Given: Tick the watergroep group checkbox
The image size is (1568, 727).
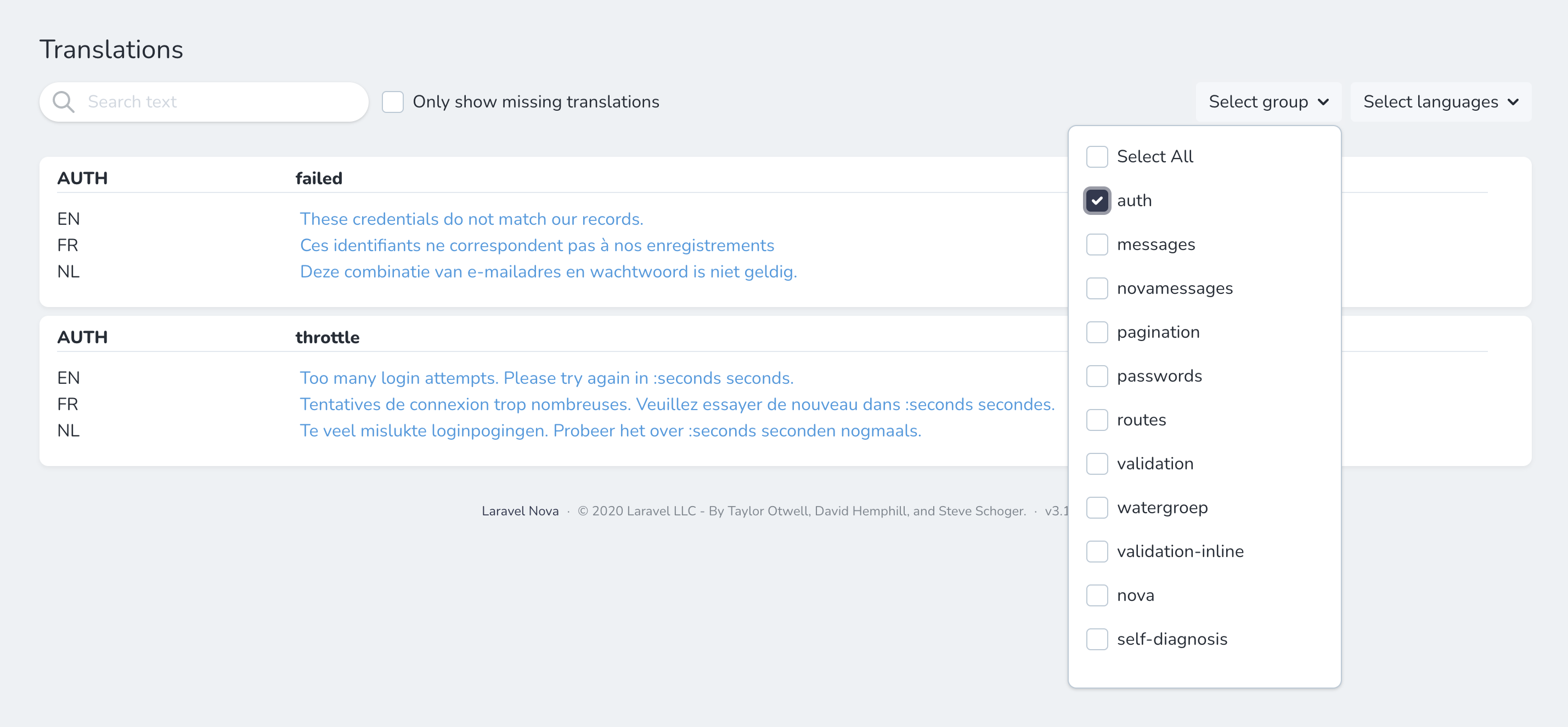Looking at the screenshot, I should 1097,507.
